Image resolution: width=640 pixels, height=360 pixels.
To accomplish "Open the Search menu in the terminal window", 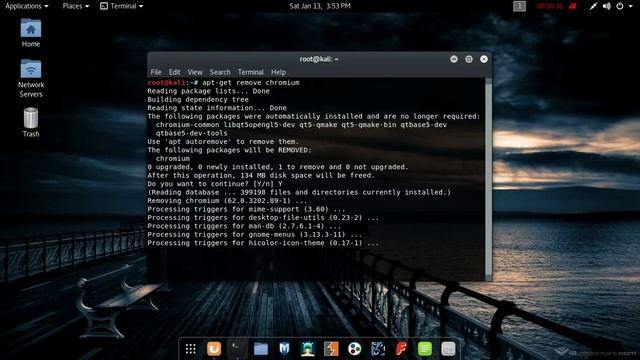I will [x=220, y=72].
